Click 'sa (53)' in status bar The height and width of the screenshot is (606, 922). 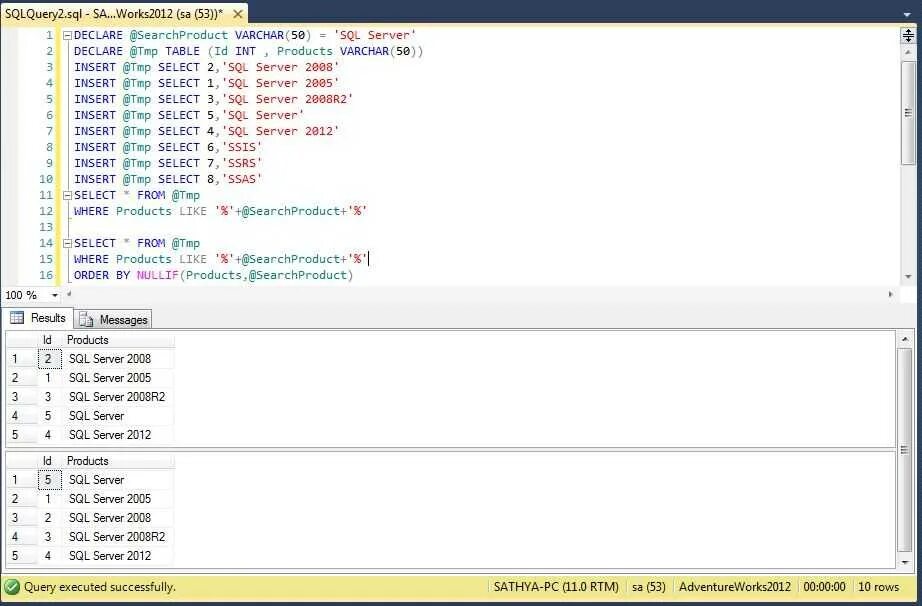tap(649, 587)
